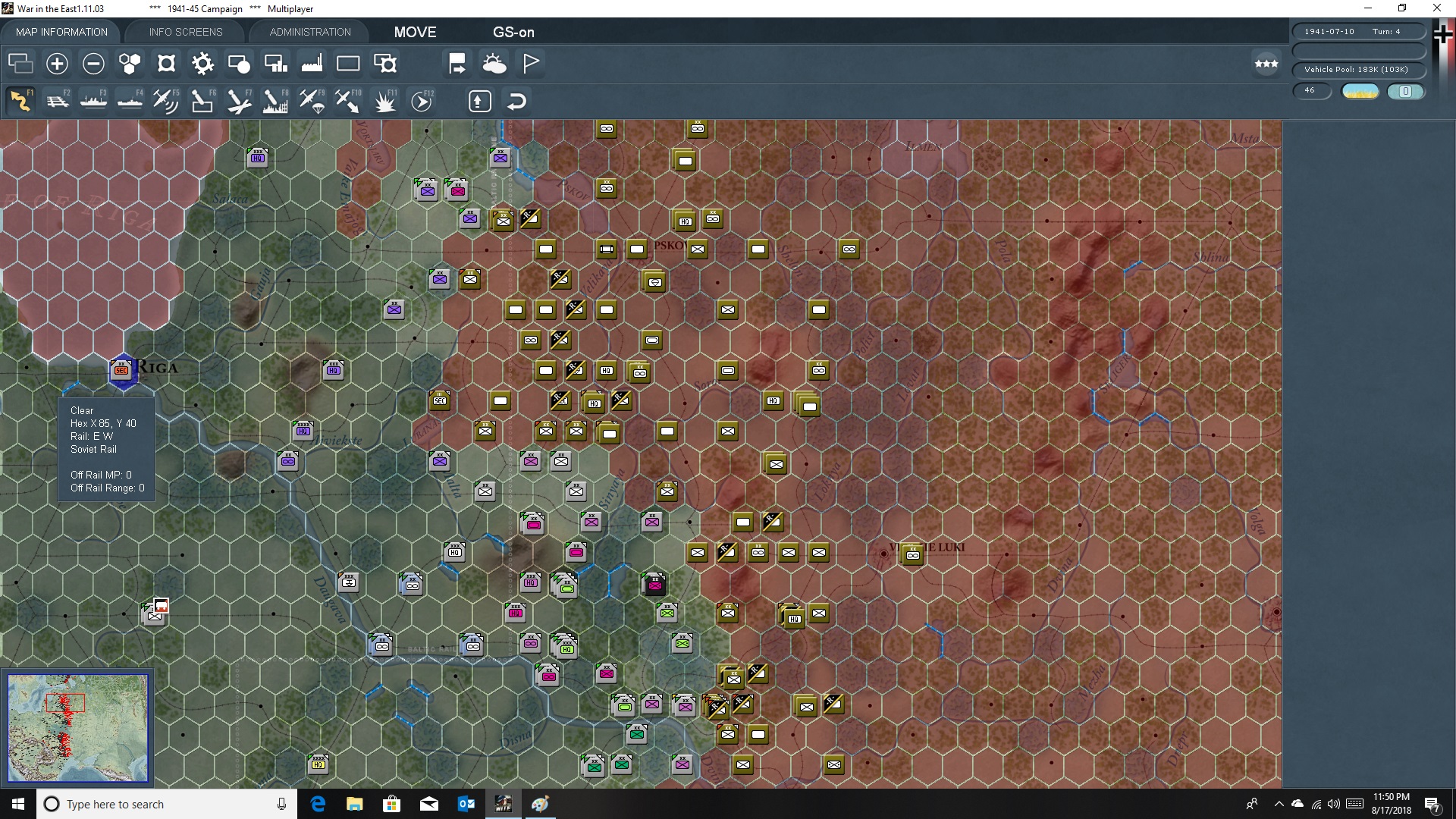Click the square target bracket icon
1456x819 pixels.
(166, 64)
